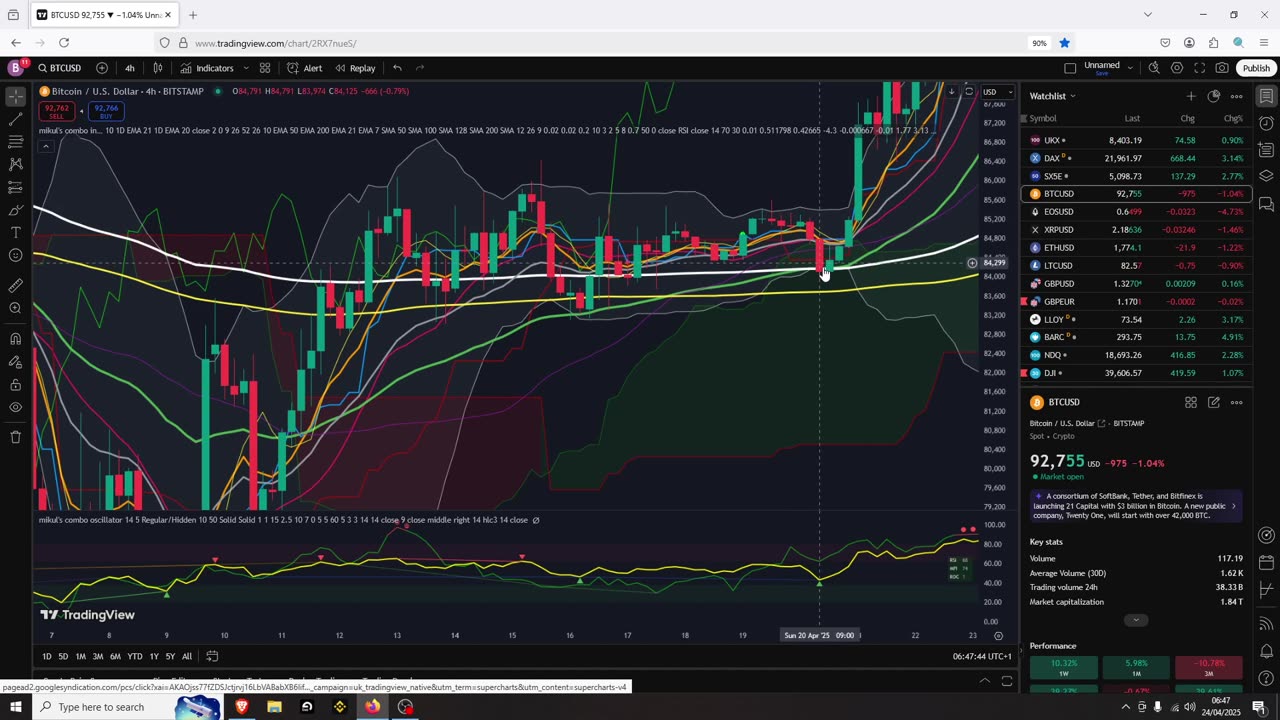The image size is (1280, 720).
Task: Click the Brave browser taskbar icon
Action: coord(241,707)
